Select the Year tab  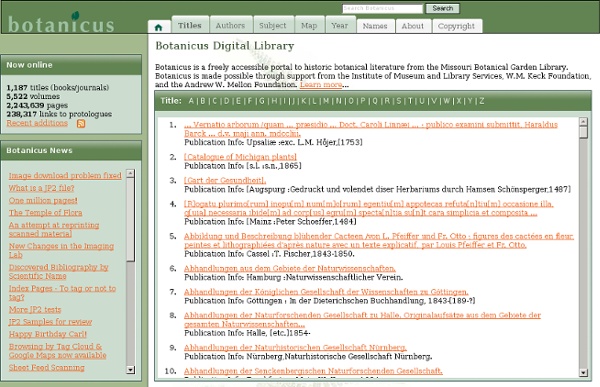click(x=340, y=25)
